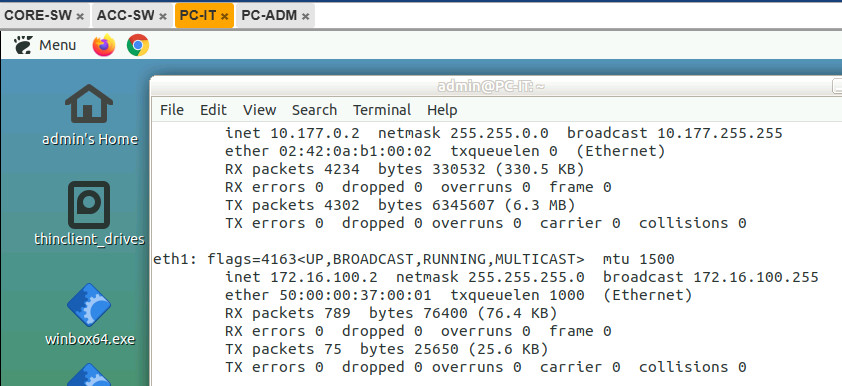Close the PC-ADM tab
Screen dimensions: 842x386
point(305,17)
